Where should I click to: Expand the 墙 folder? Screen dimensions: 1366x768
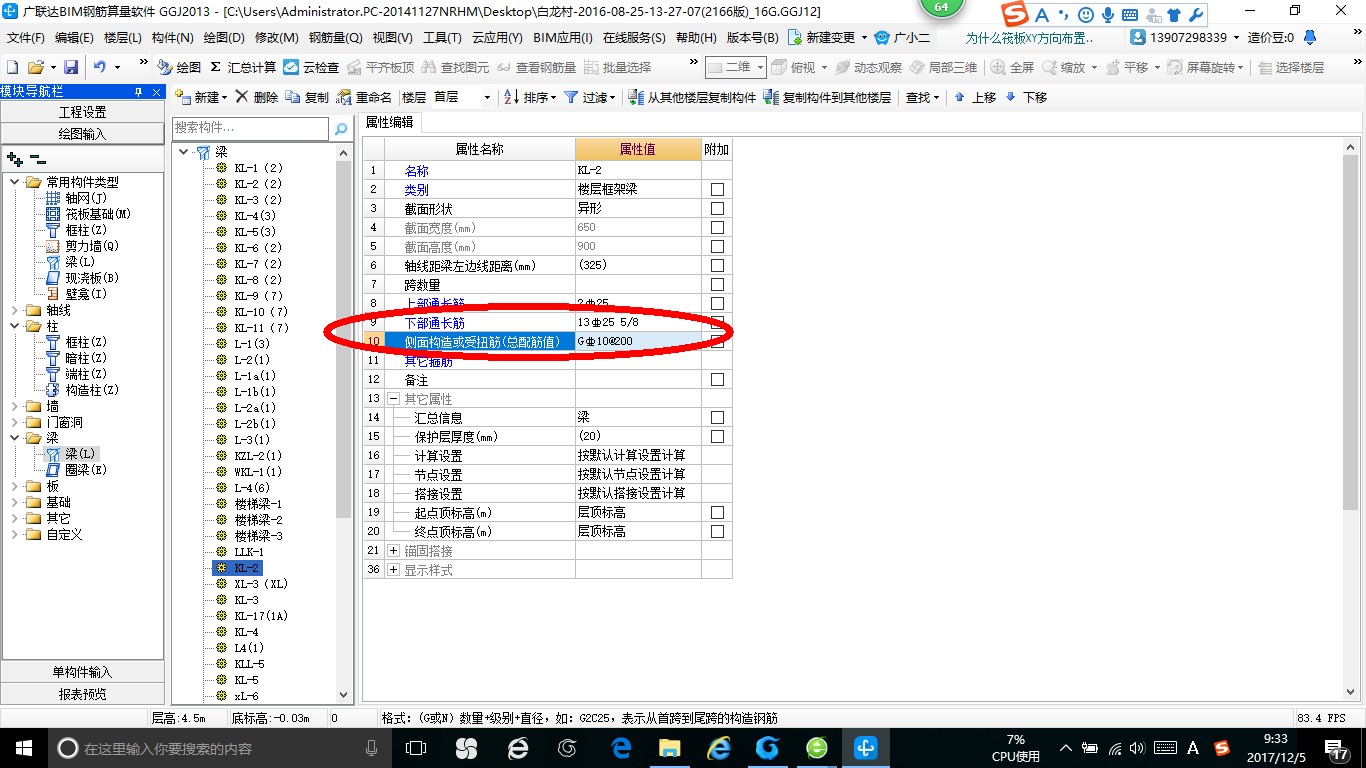[15, 406]
